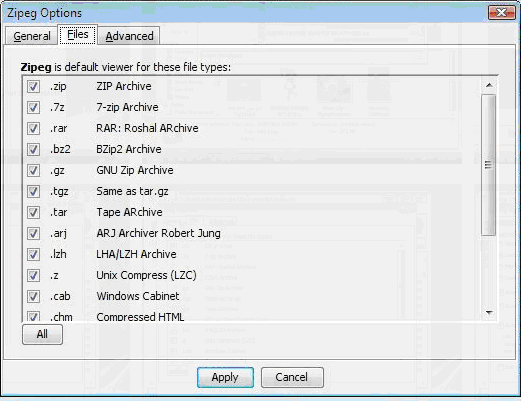
Task: Uncheck the .tar Tape ARchive checkbox
Action: coord(33,213)
